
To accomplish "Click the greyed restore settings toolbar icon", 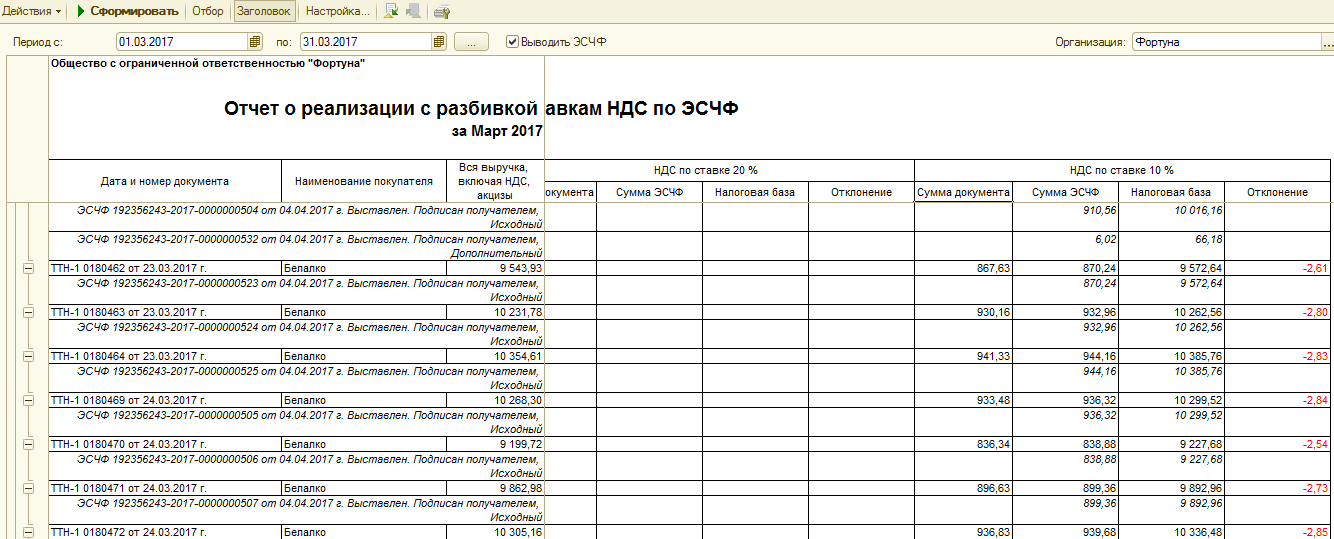I will pos(413,12).
